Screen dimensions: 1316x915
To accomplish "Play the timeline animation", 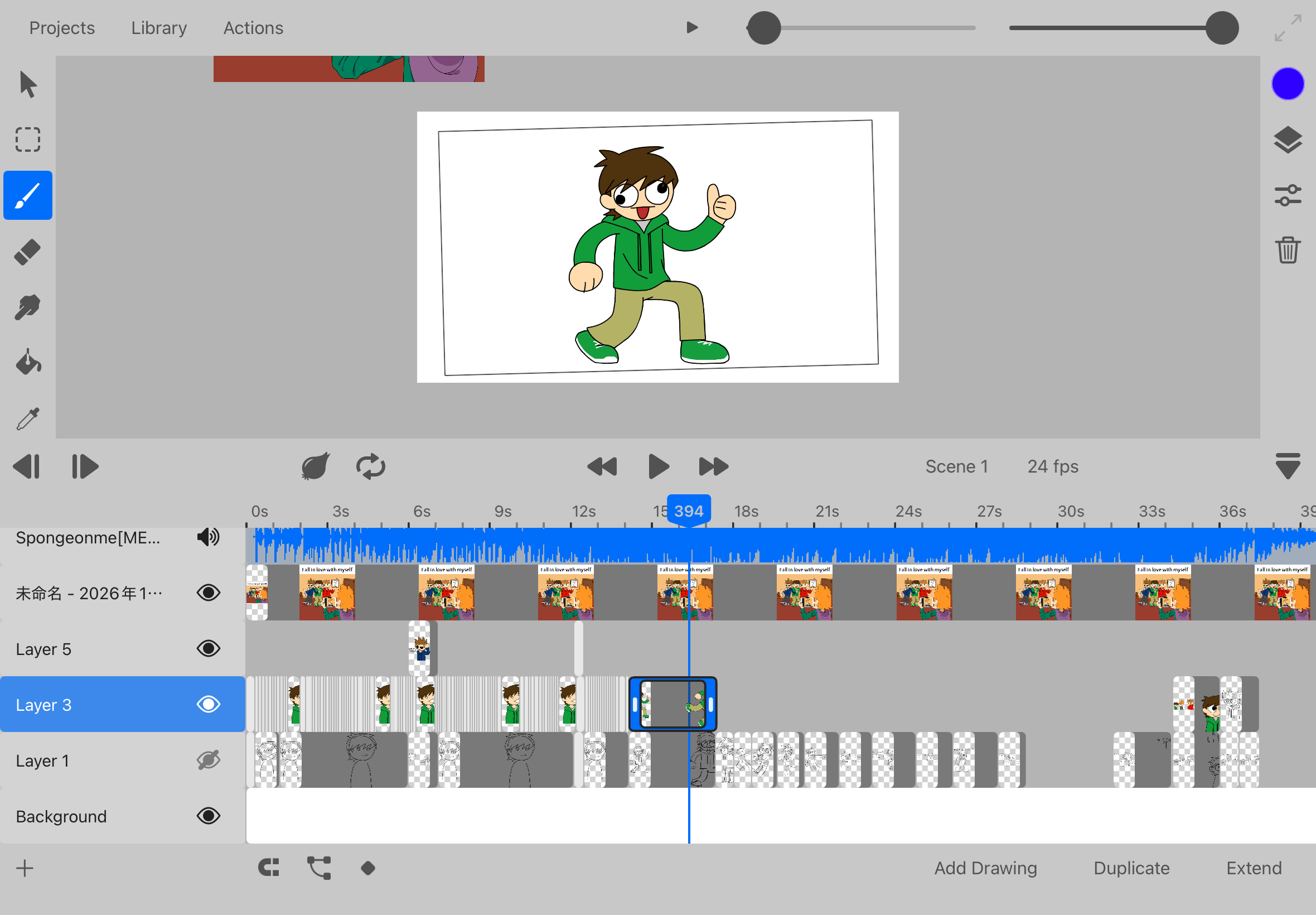I will coord(659,466).
